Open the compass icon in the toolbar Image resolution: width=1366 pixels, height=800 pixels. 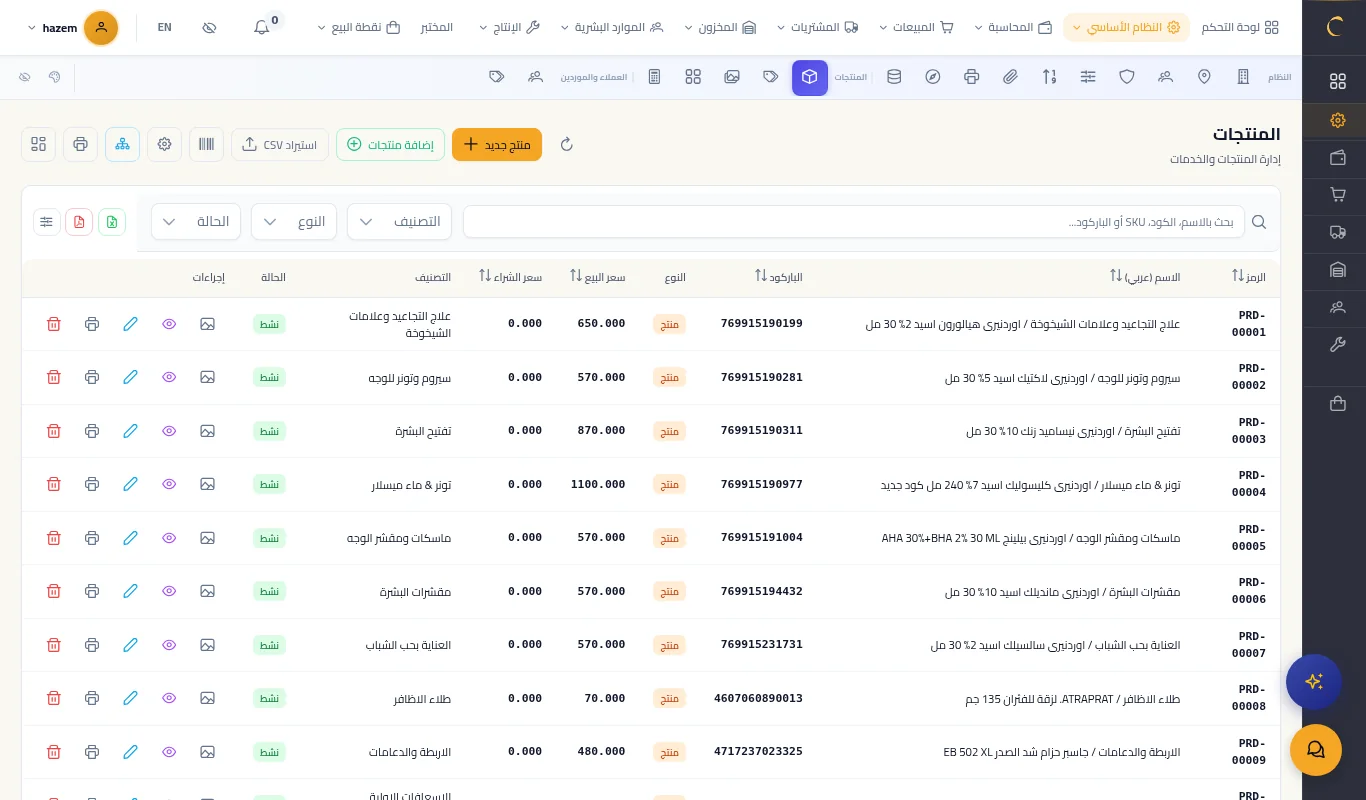(933, 77)
